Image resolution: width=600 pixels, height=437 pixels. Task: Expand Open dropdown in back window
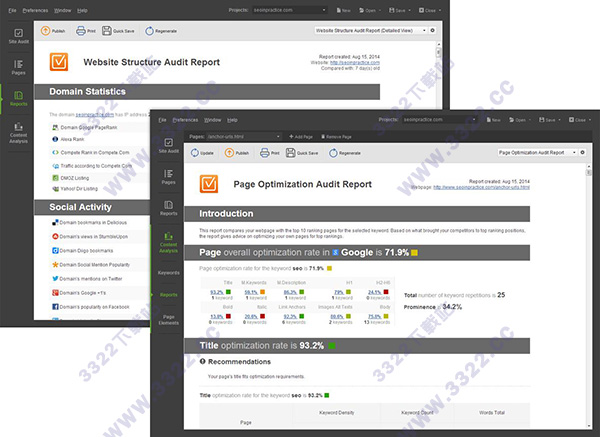380,10
